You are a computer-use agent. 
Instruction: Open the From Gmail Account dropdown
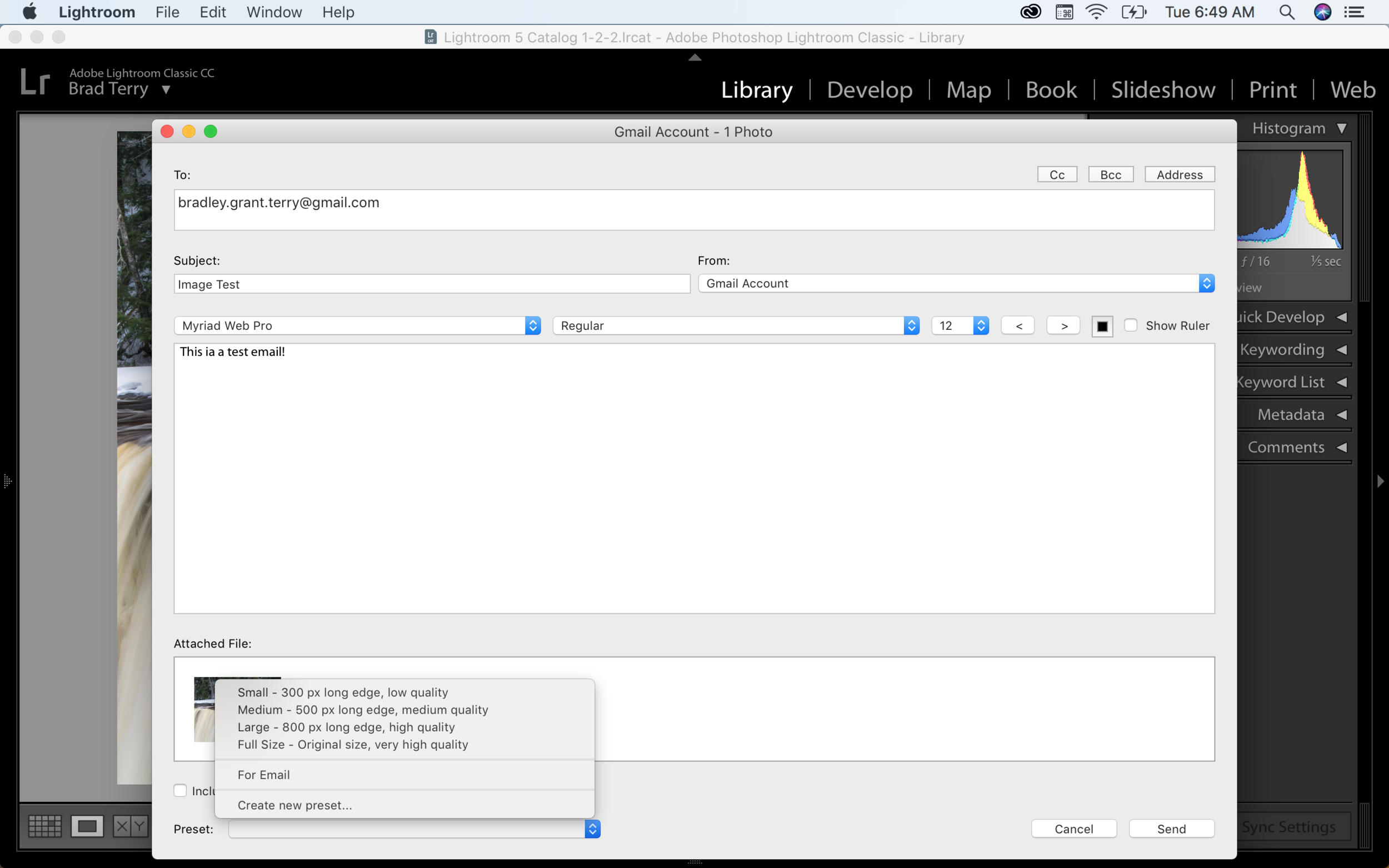point(956,283)
